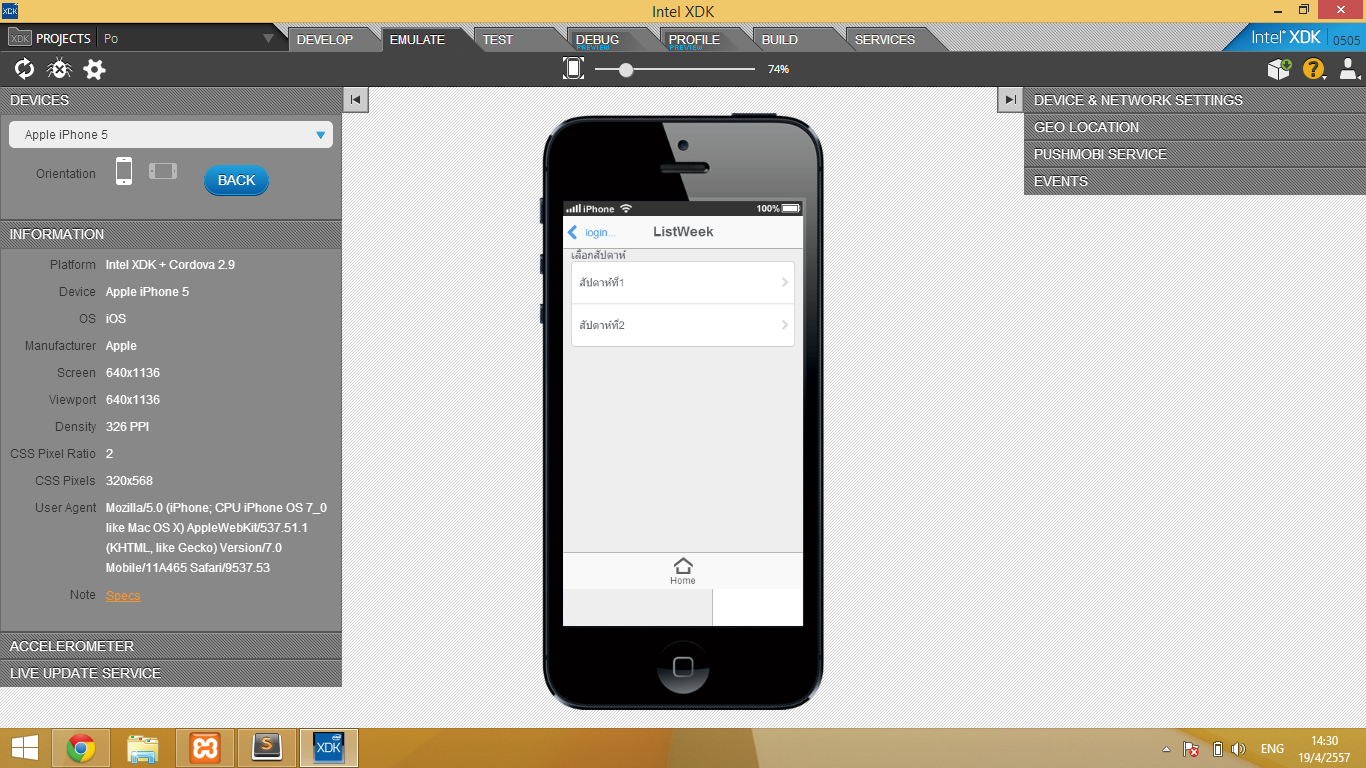Click the Screen resolution value 640x1136
Viewport: 1366px width, 768px height.
[x=133, y=373]
